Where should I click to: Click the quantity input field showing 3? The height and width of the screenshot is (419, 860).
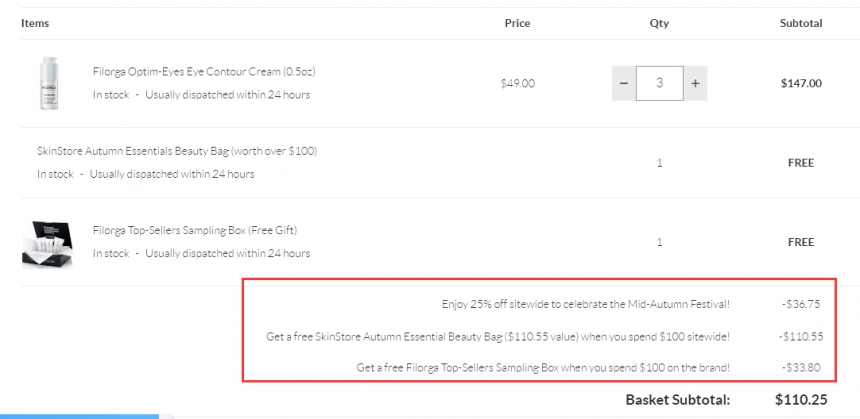(659, 83)
